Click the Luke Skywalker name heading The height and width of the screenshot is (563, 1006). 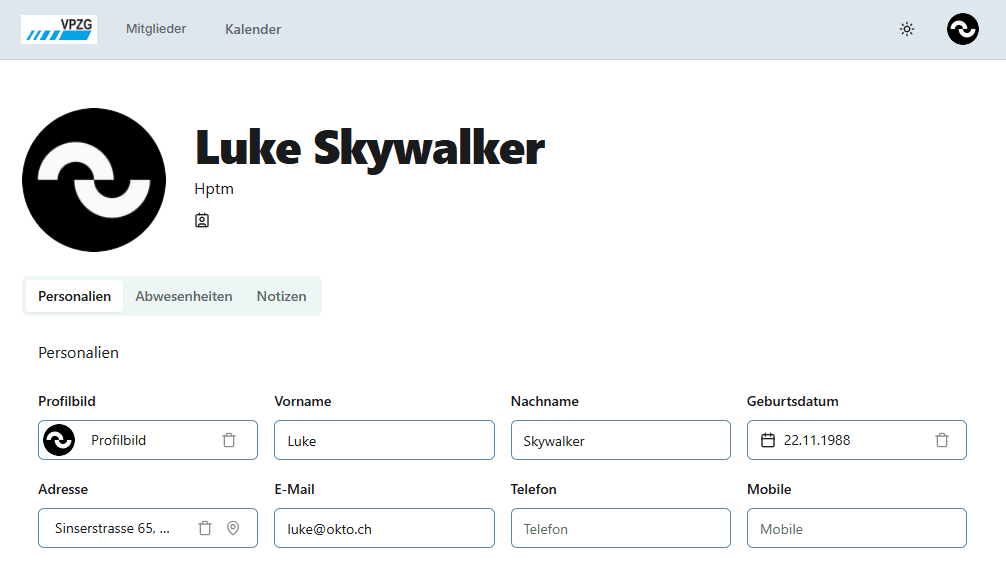point(370,148)
